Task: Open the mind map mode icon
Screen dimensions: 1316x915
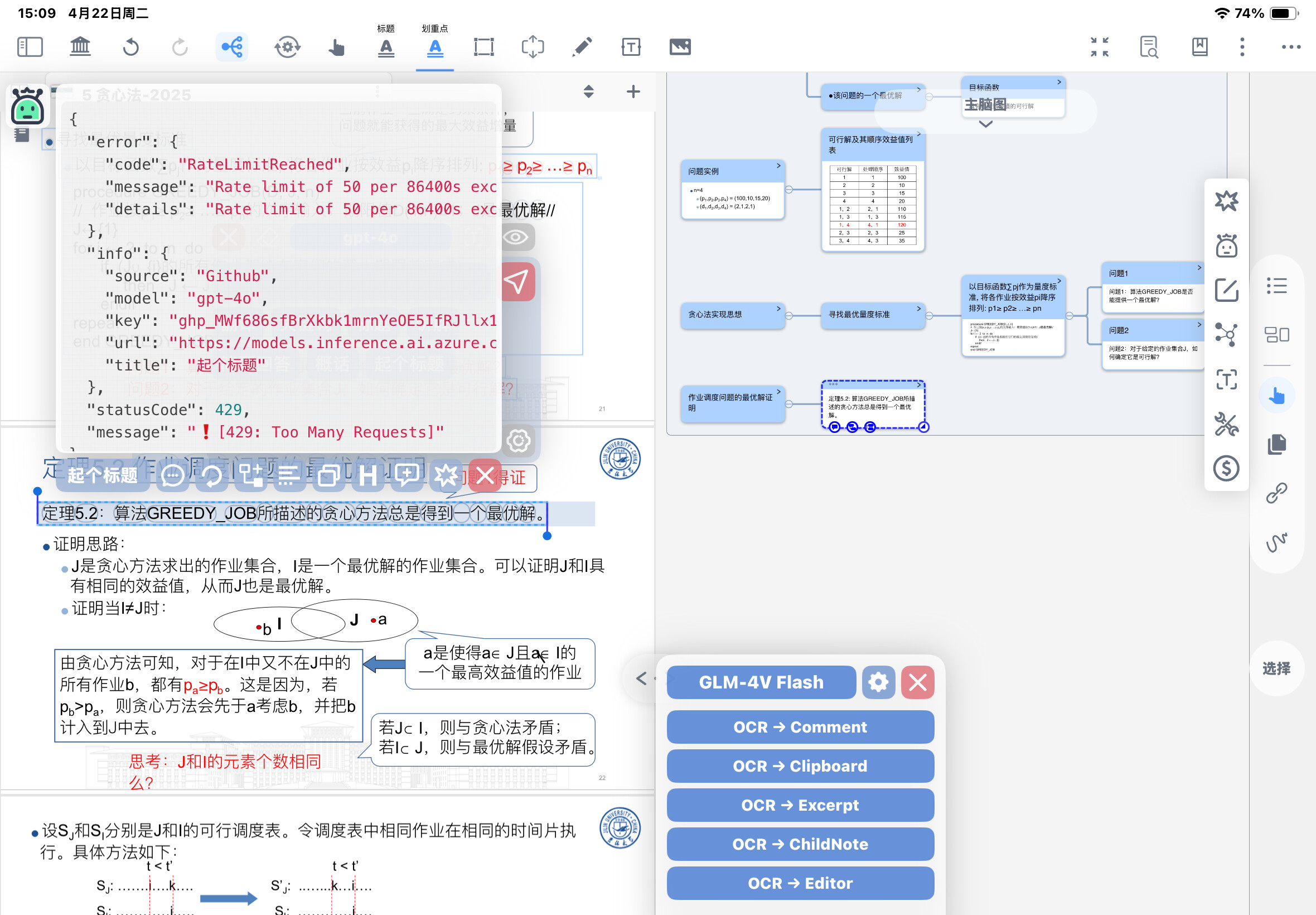Action: click(232, 46)
